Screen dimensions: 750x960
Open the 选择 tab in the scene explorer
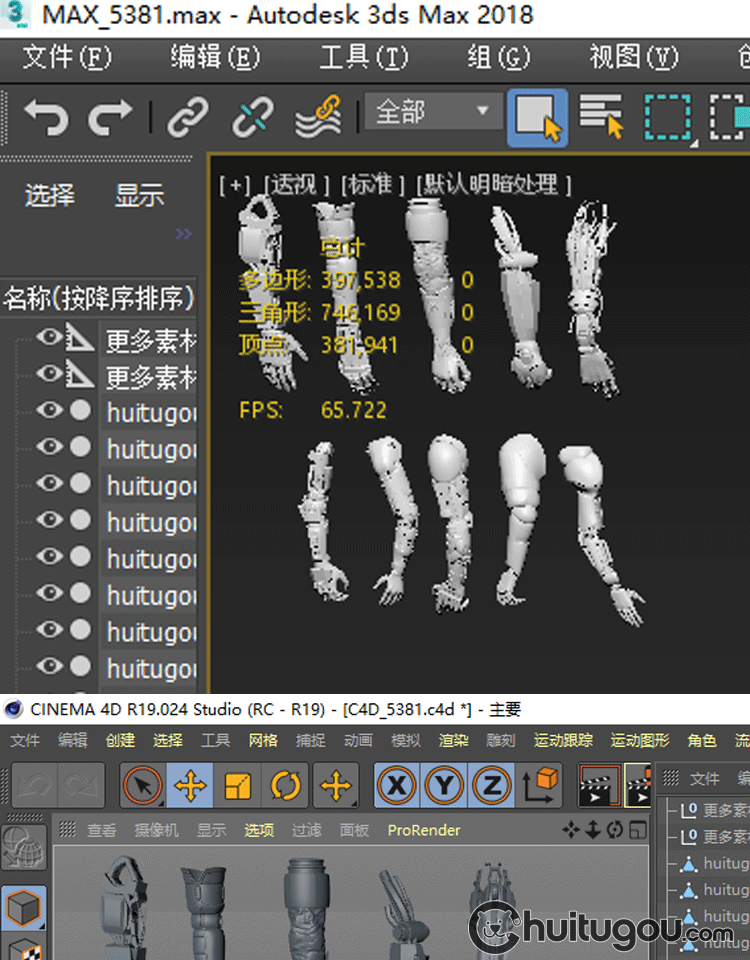pyautogui.click(x=50, y=195)
